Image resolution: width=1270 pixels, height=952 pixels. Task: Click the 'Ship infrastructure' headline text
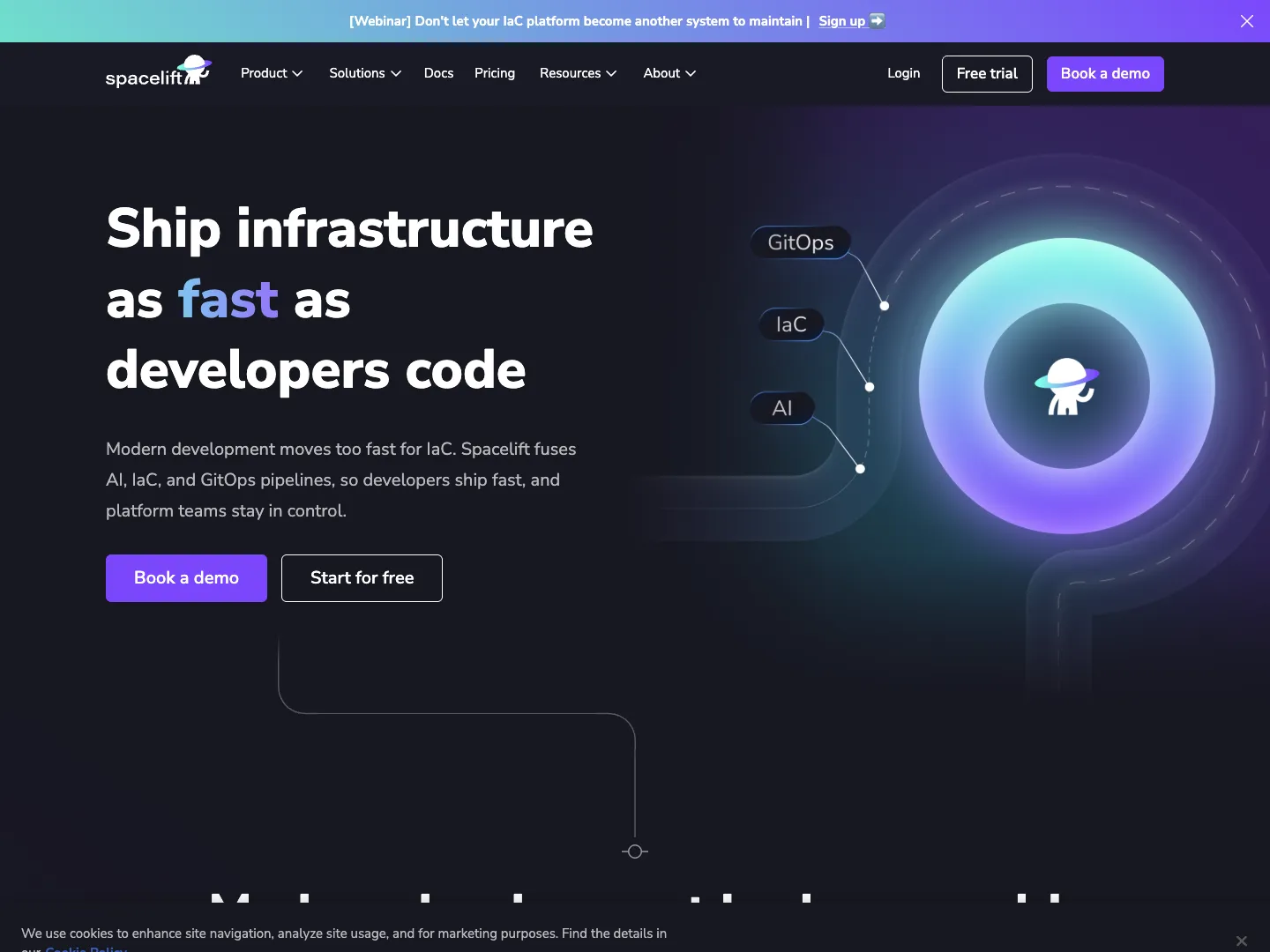(349, 228)
